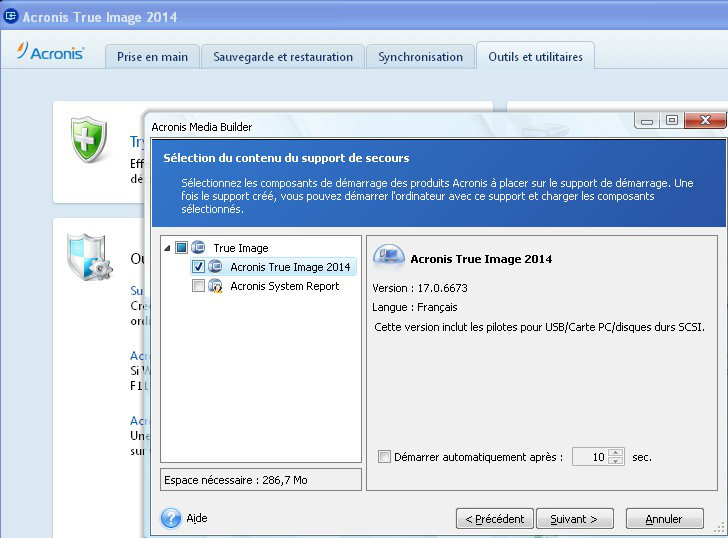Screen dimensions: 728x538
Task: Minimize the Acronis Media Builder window
Action: click(x=647, y=121)
